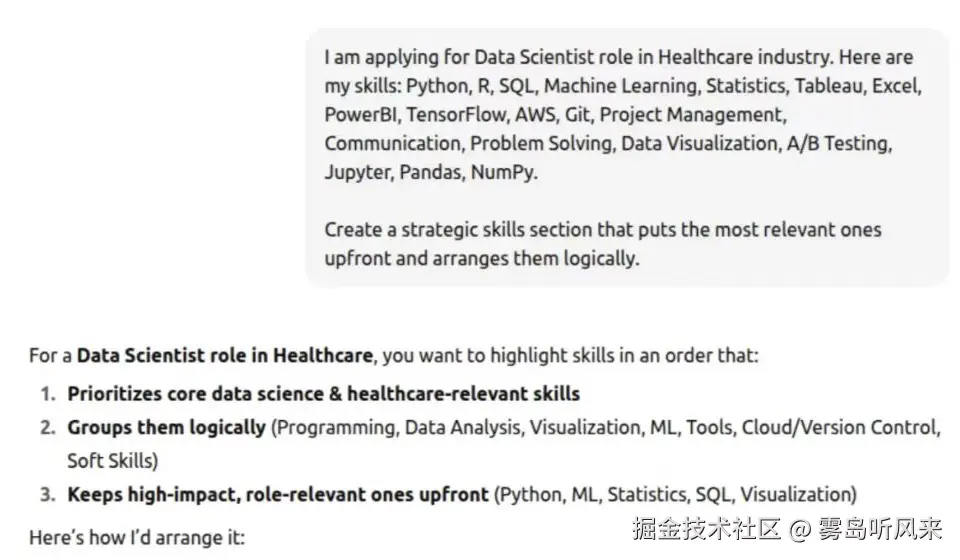The image size is (960, 560).
Task: Click "Project Management" in the user message
Action: (x=692, y=115)
